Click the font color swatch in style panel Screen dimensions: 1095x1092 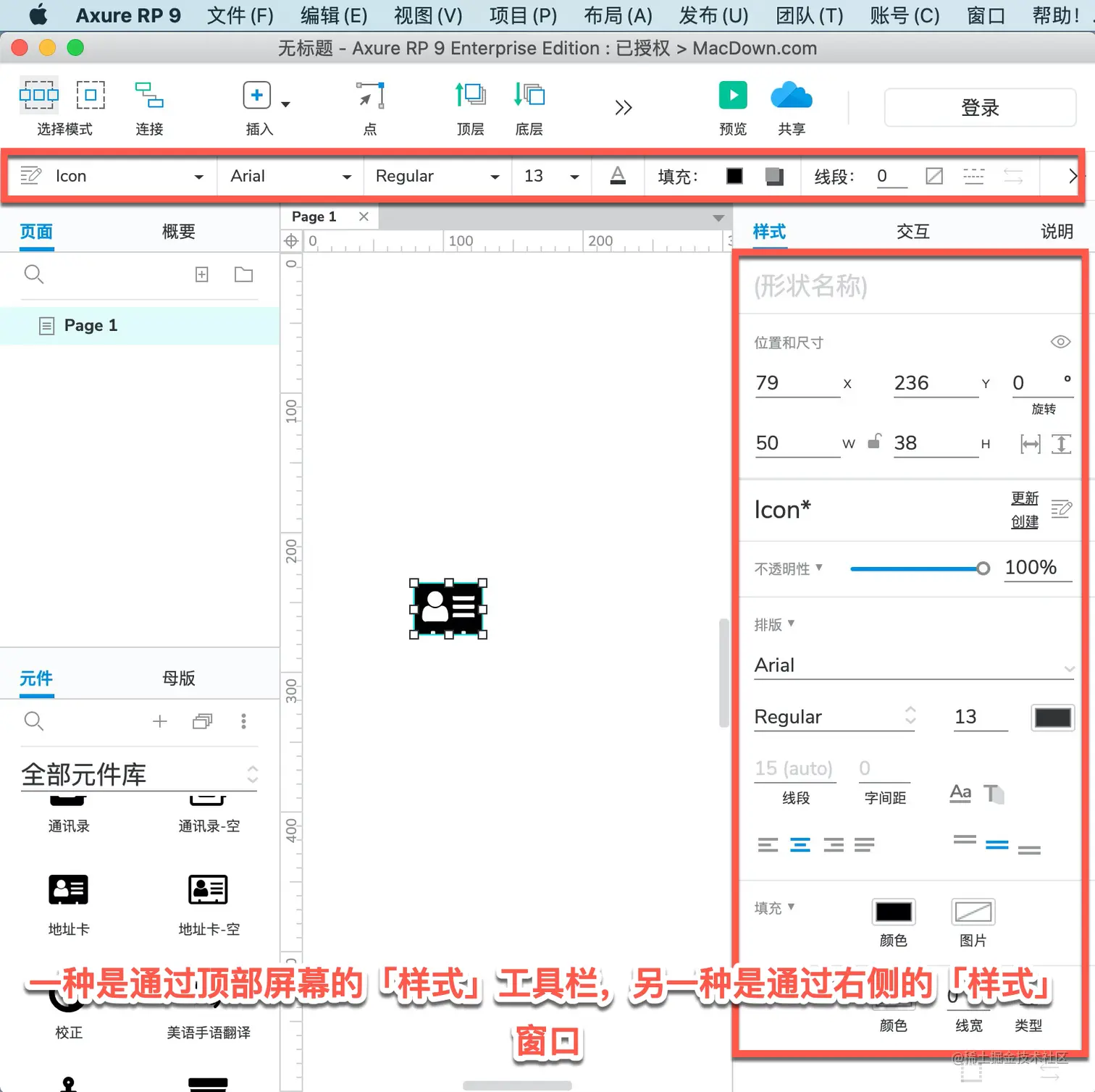click(1052, 718)
